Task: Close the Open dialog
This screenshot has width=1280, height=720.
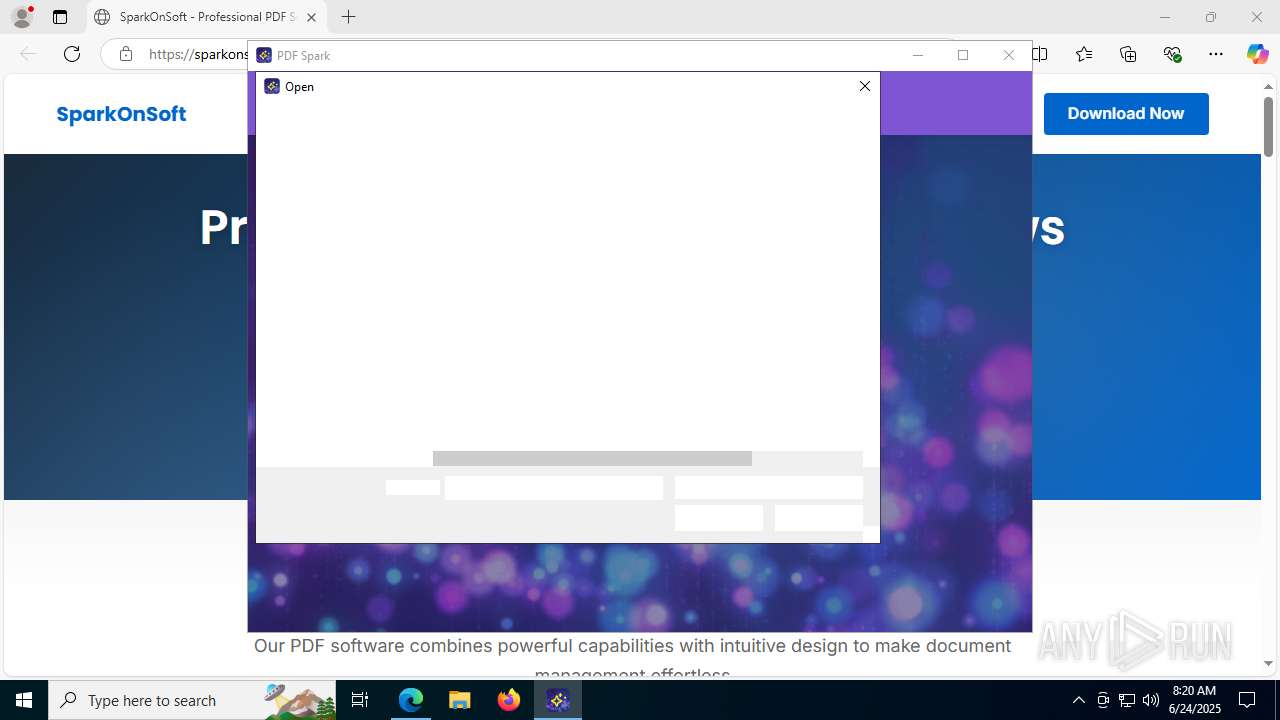Action: tap(865, 86)
